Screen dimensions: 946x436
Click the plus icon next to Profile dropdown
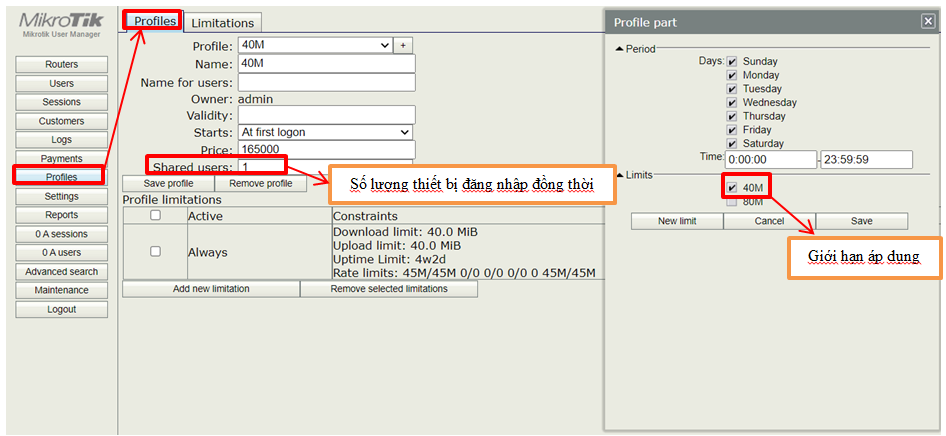click(x=404, y=45)
